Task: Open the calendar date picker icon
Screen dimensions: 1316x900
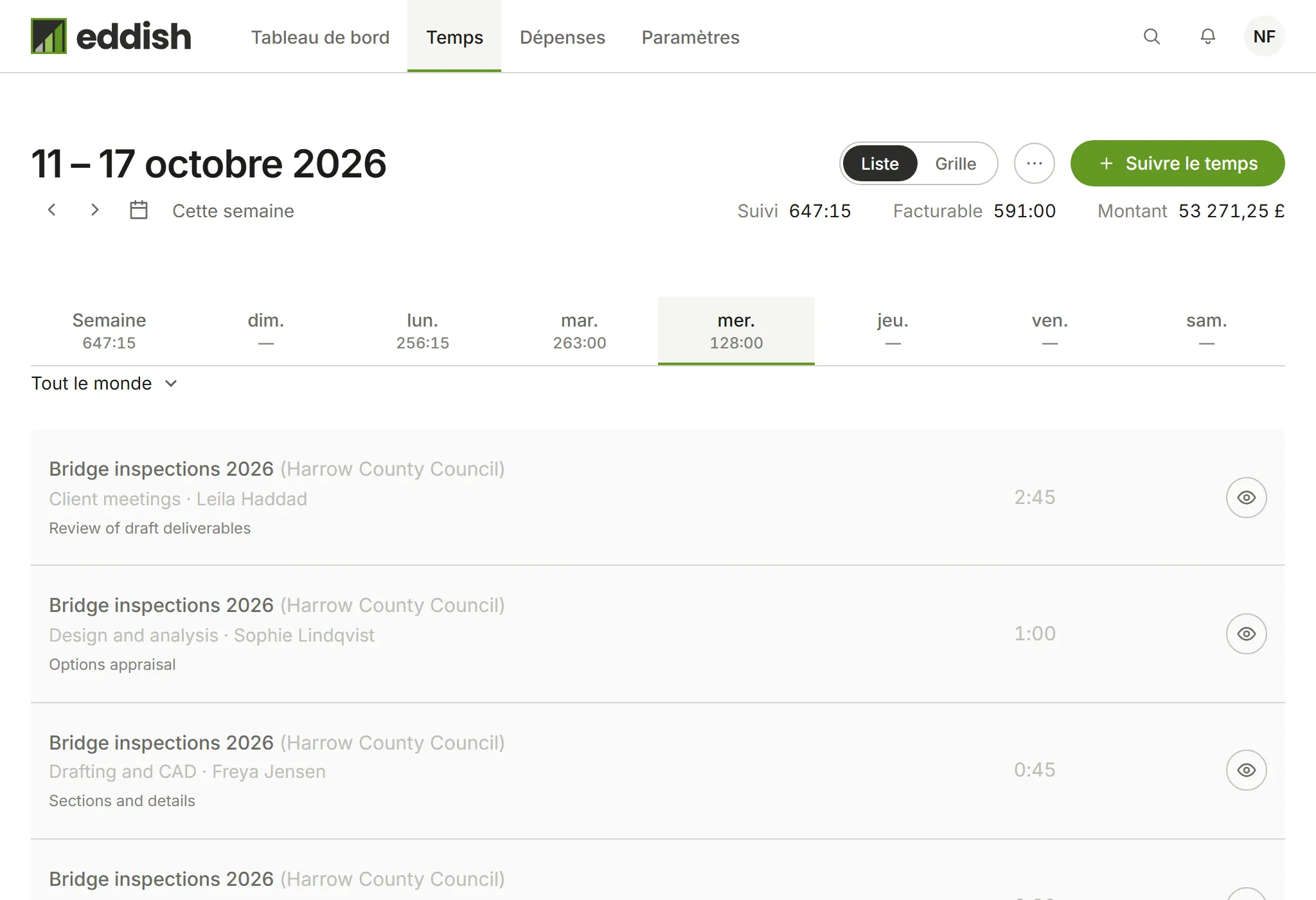Action: coord(139,210)
